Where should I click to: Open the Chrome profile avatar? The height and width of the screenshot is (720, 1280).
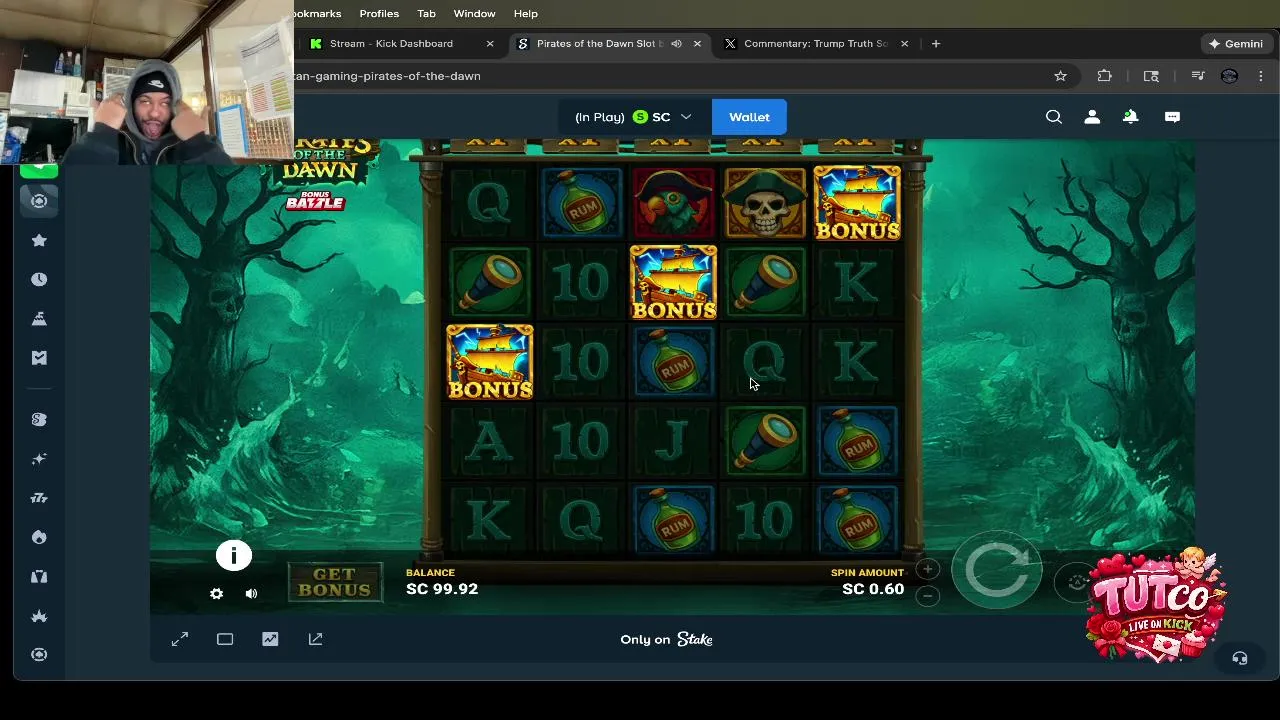(1230, 76)
